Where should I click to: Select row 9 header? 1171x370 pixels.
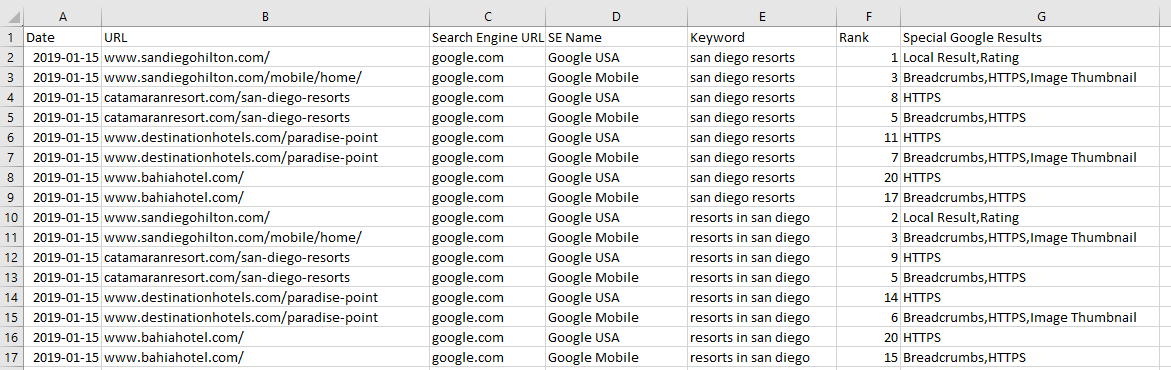(x=12, y=197)
